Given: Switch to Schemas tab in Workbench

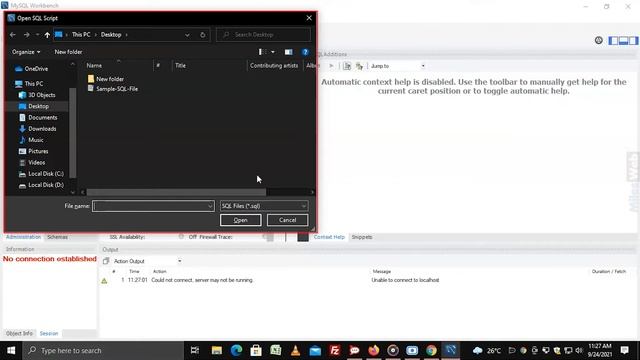Looking at the screenshot, I should pyautogui.click(x=58, y=237).
